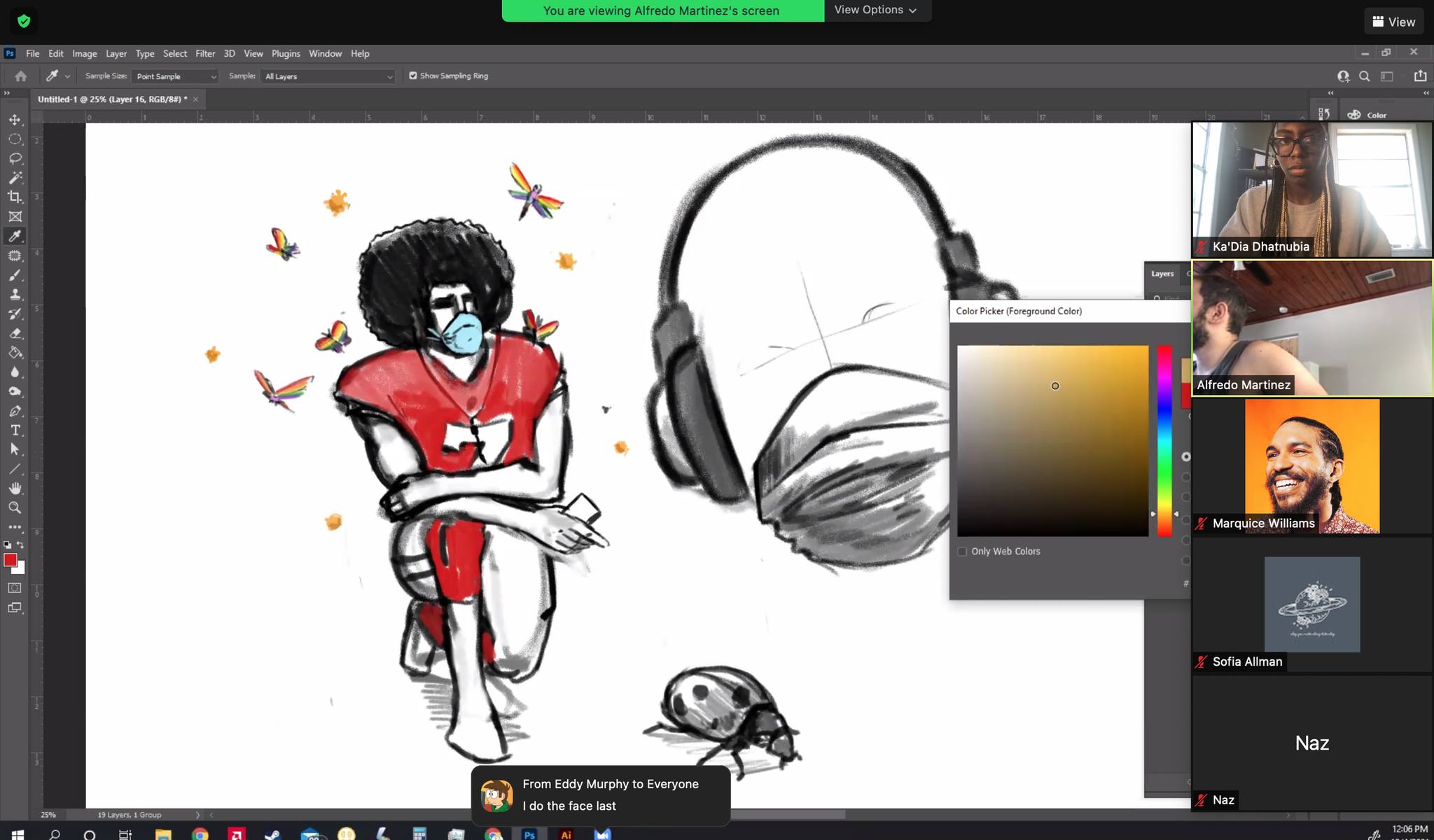Select the Eraser tool
Screen dimensions: 1434x840
coord(15,333)
